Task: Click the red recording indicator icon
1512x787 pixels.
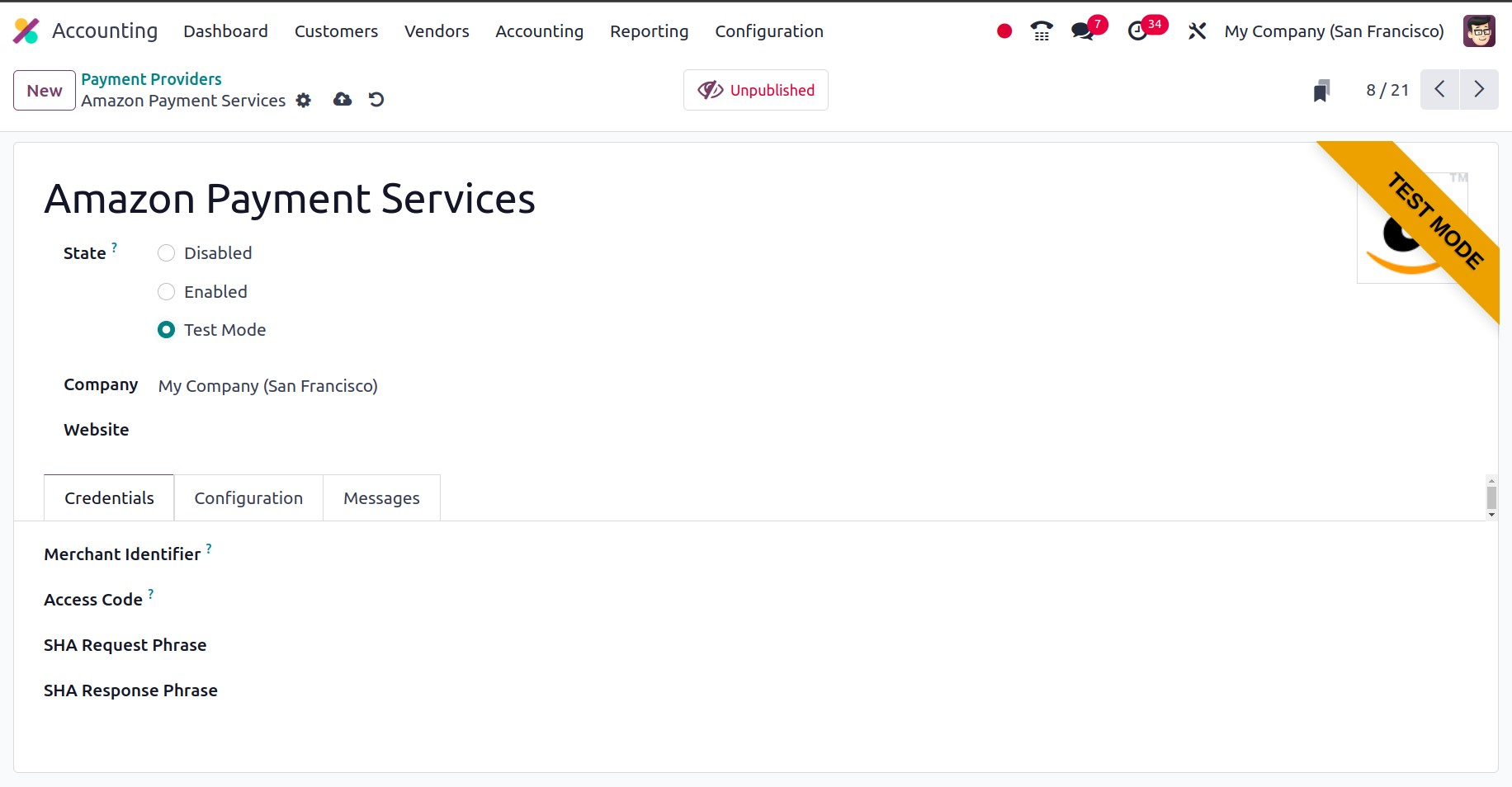Action: (x=1004, y=31)
